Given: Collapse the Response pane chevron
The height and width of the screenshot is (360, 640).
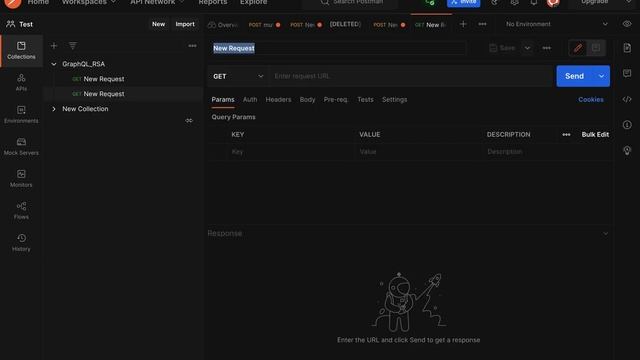Looking at the screenshot, I should pos(605,233).
